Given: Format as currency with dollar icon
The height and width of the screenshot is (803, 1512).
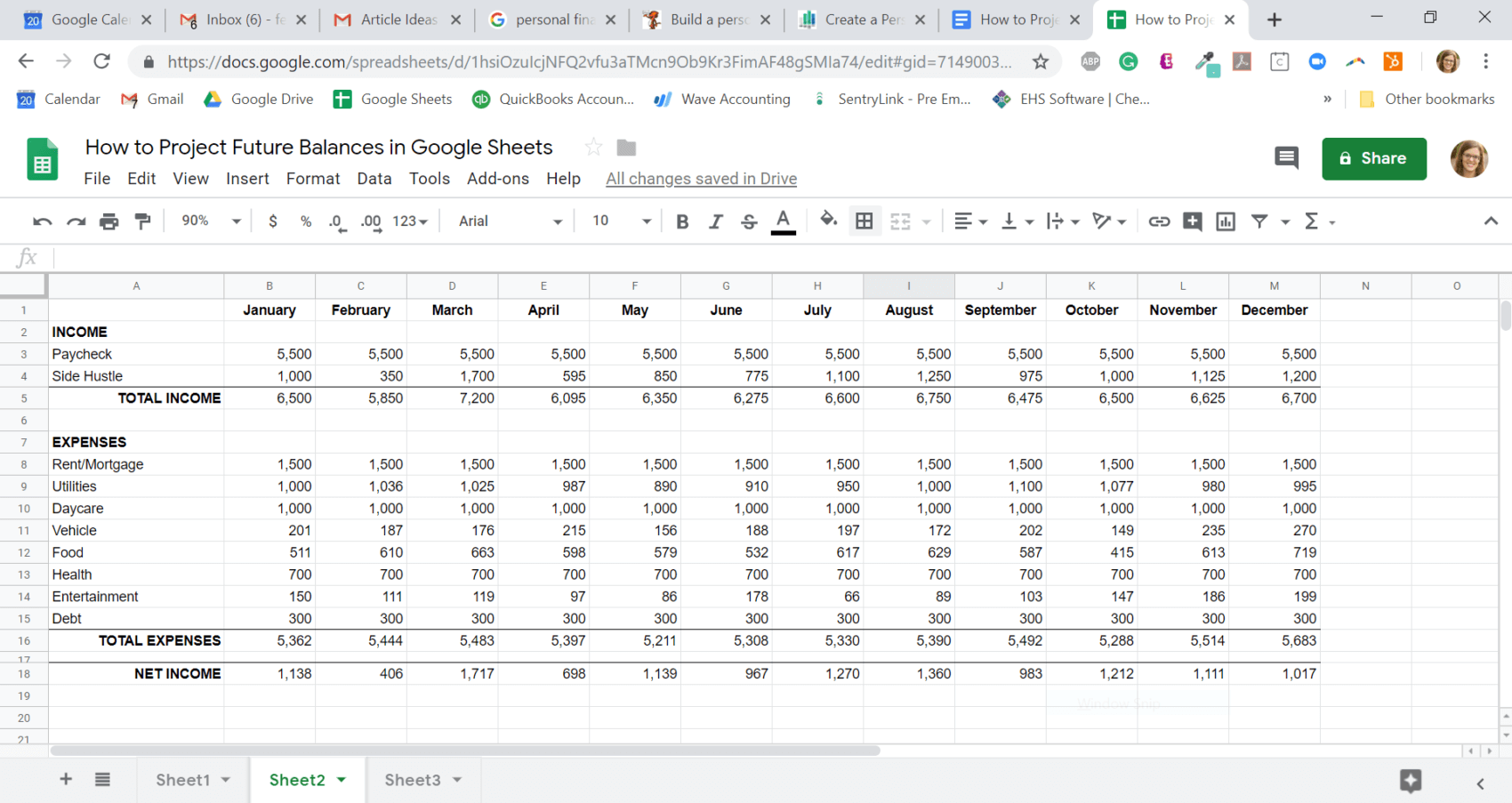Looking at the screenshot, I should [x=273, y=221].
